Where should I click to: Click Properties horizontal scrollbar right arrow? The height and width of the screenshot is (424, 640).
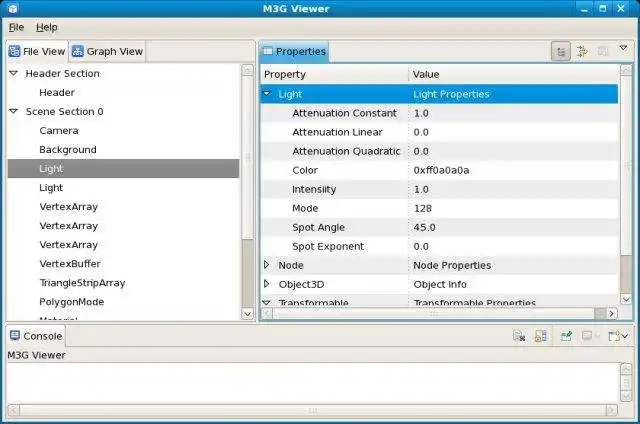tap(611, 313)
